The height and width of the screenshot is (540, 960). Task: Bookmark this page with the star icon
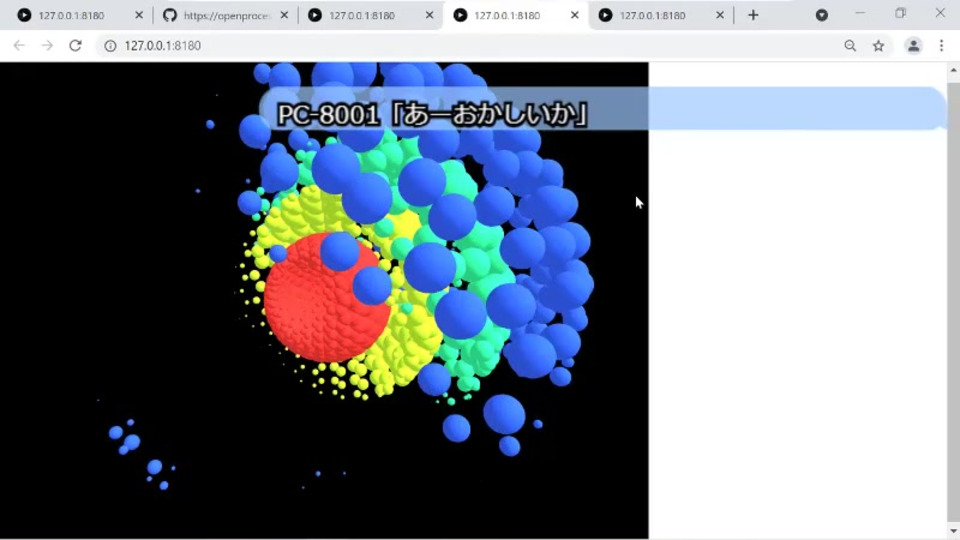[x=878, y=46]
